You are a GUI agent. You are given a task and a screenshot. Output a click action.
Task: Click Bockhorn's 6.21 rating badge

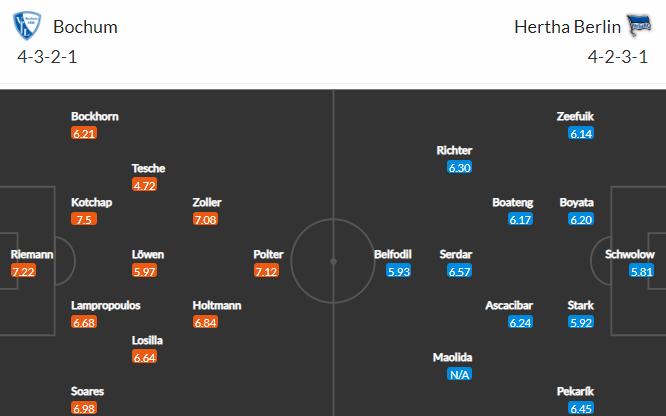[x=84, y=133]
